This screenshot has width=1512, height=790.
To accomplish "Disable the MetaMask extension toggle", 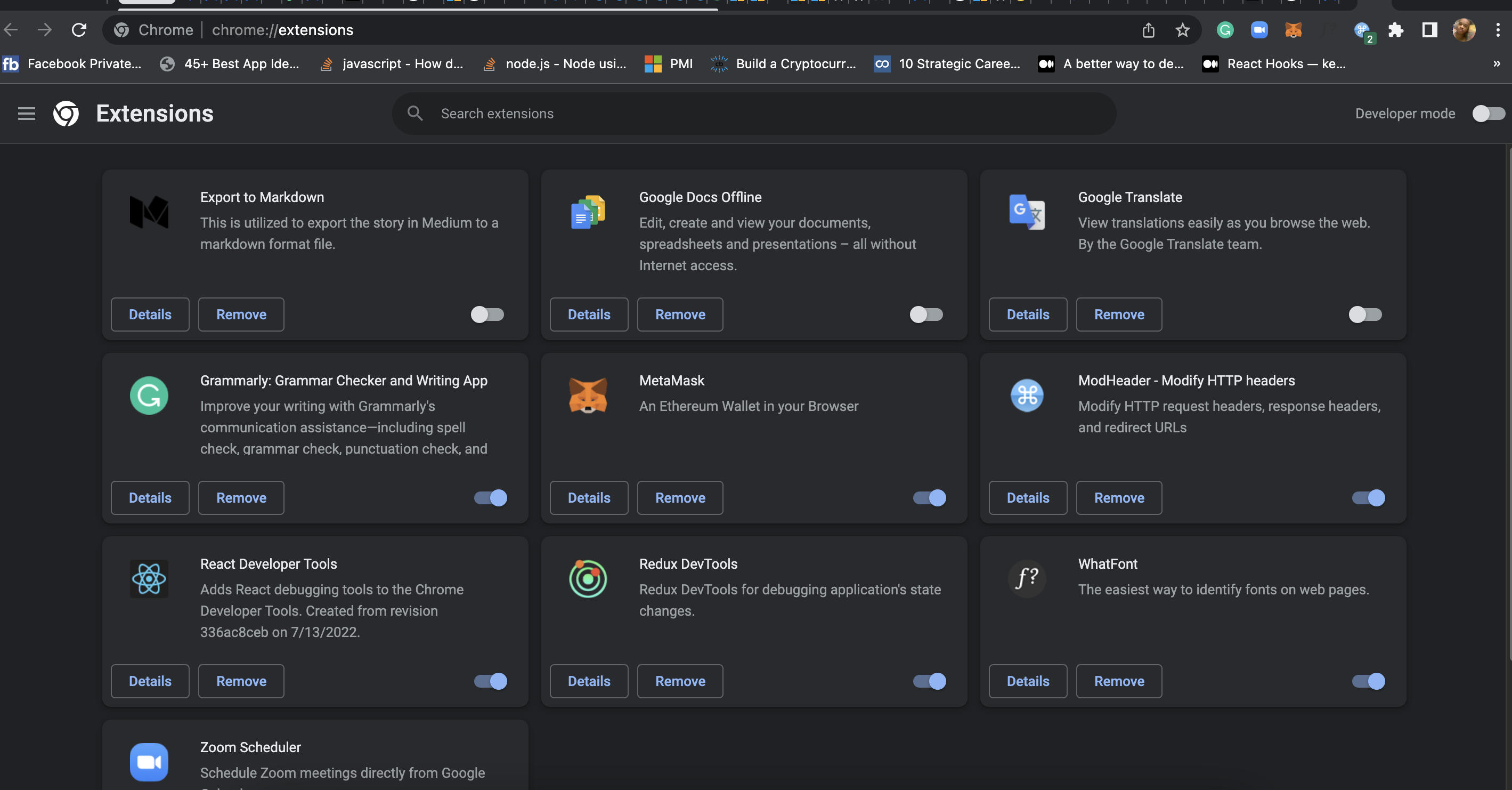I will click(929, 497).
